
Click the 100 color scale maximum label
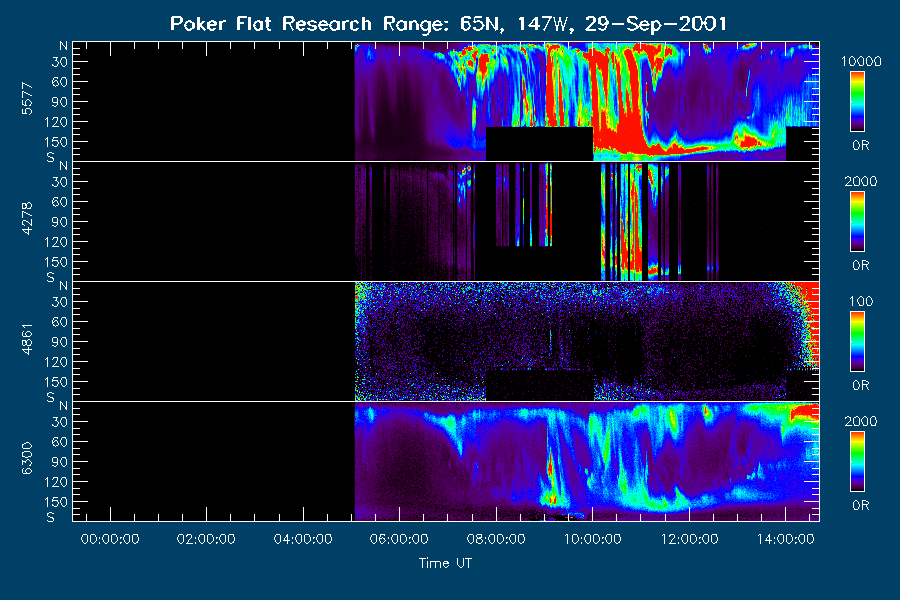(x=860, y=301)
